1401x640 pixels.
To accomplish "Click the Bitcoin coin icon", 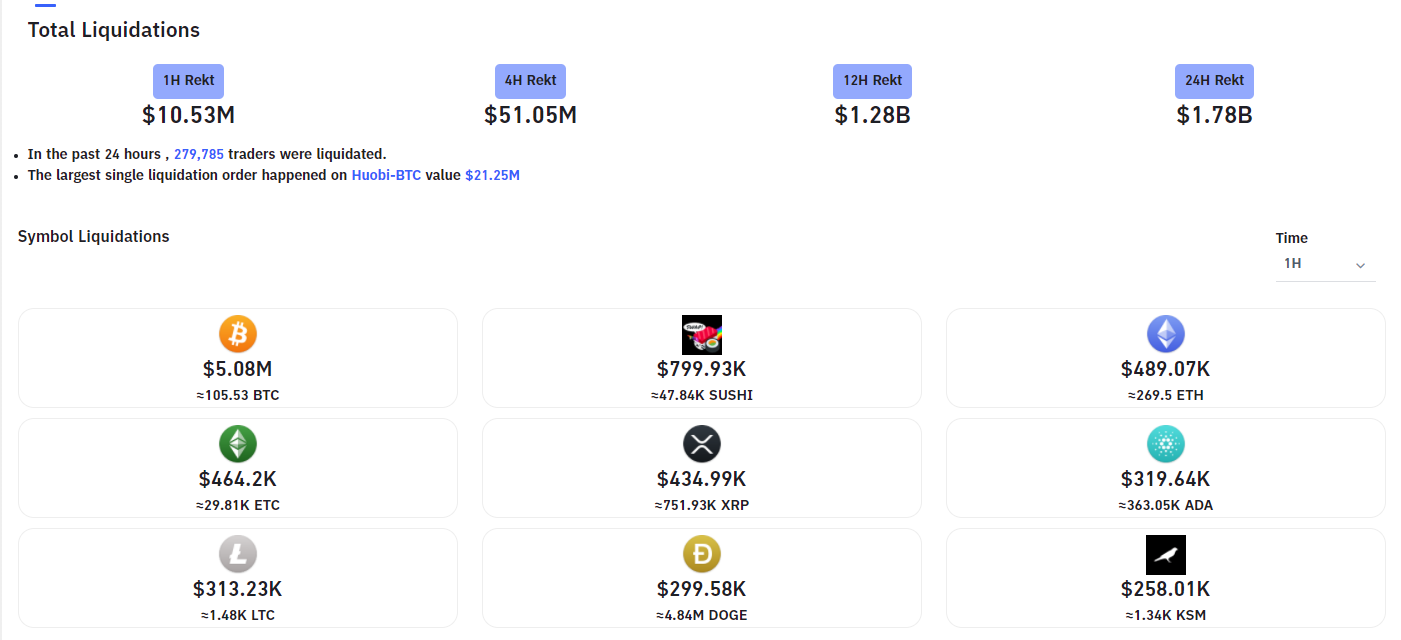I will click(238, 334).
